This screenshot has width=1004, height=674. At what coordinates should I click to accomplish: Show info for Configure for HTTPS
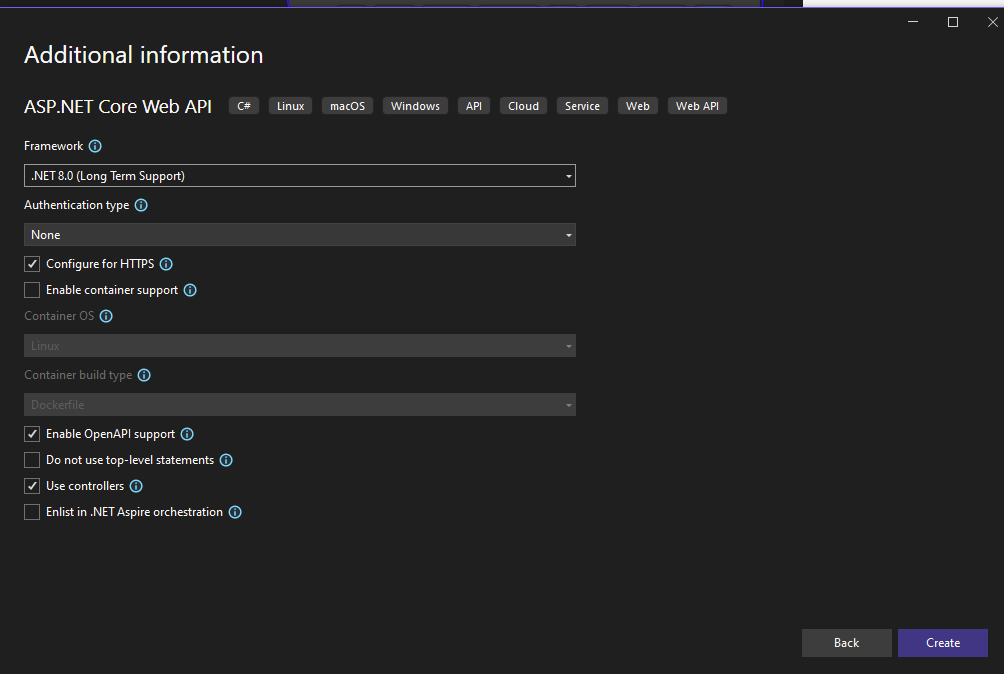(166, 264)
